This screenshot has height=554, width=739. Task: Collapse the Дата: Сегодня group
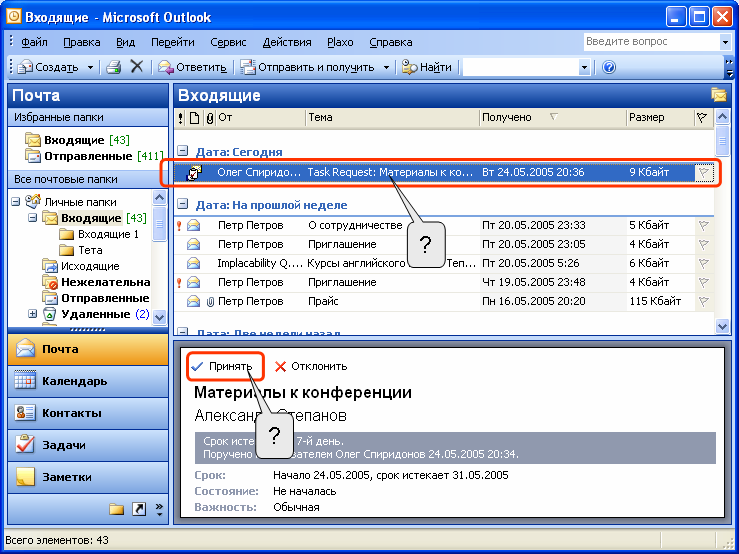pos(182,151)
